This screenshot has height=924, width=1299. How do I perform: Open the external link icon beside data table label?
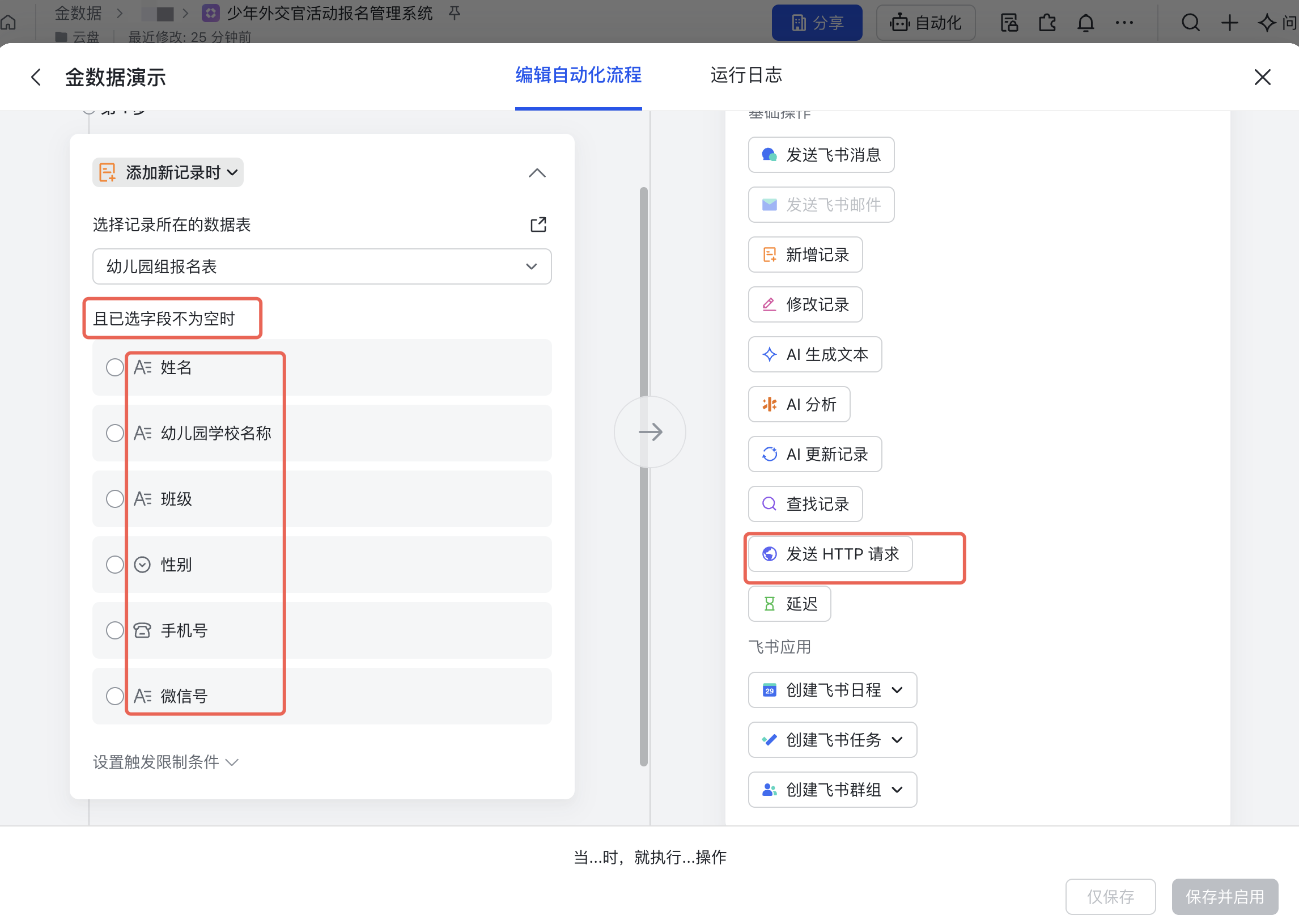pos(538,224)
